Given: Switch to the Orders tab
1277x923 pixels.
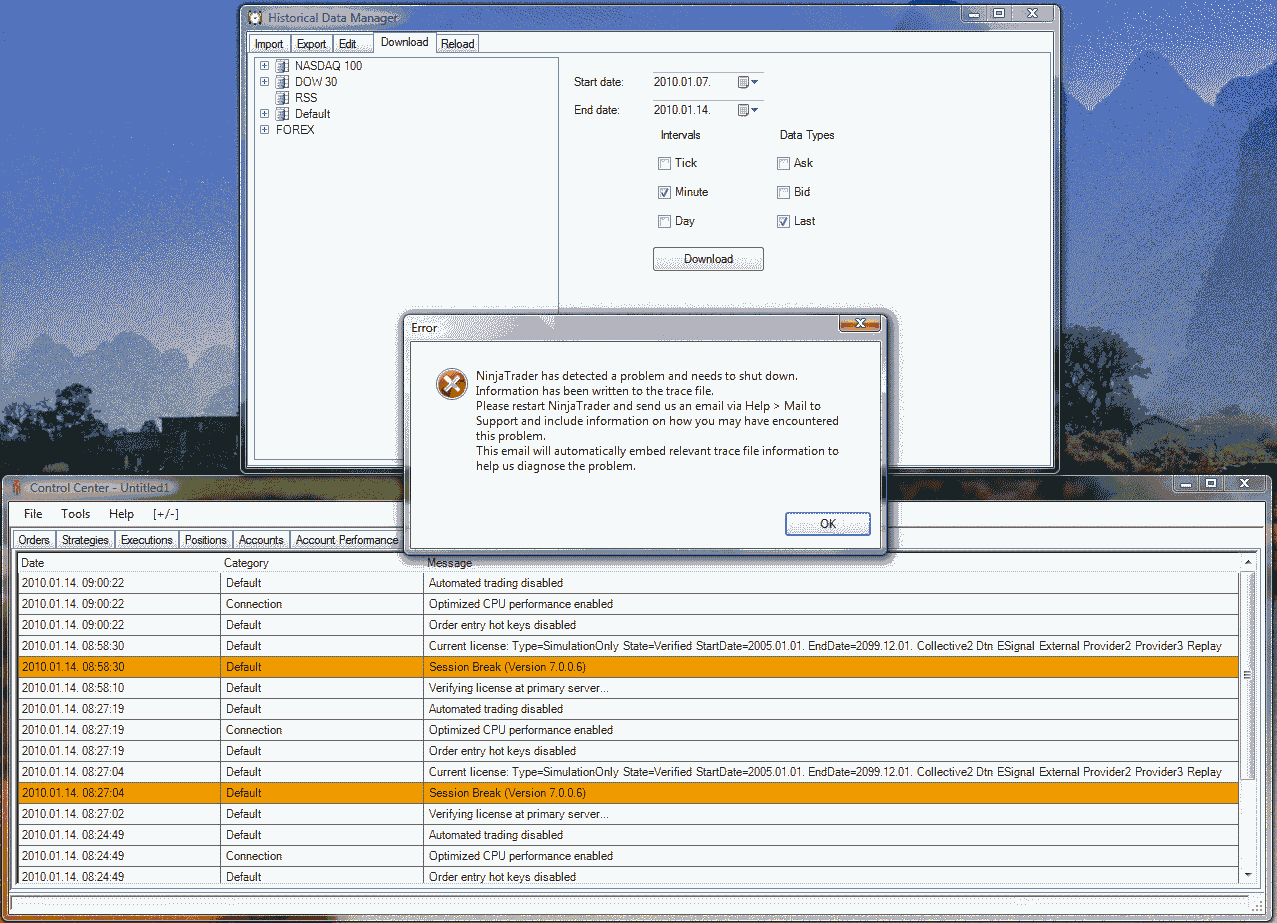Looking at the screenshot, I should (x=34, y=540).
